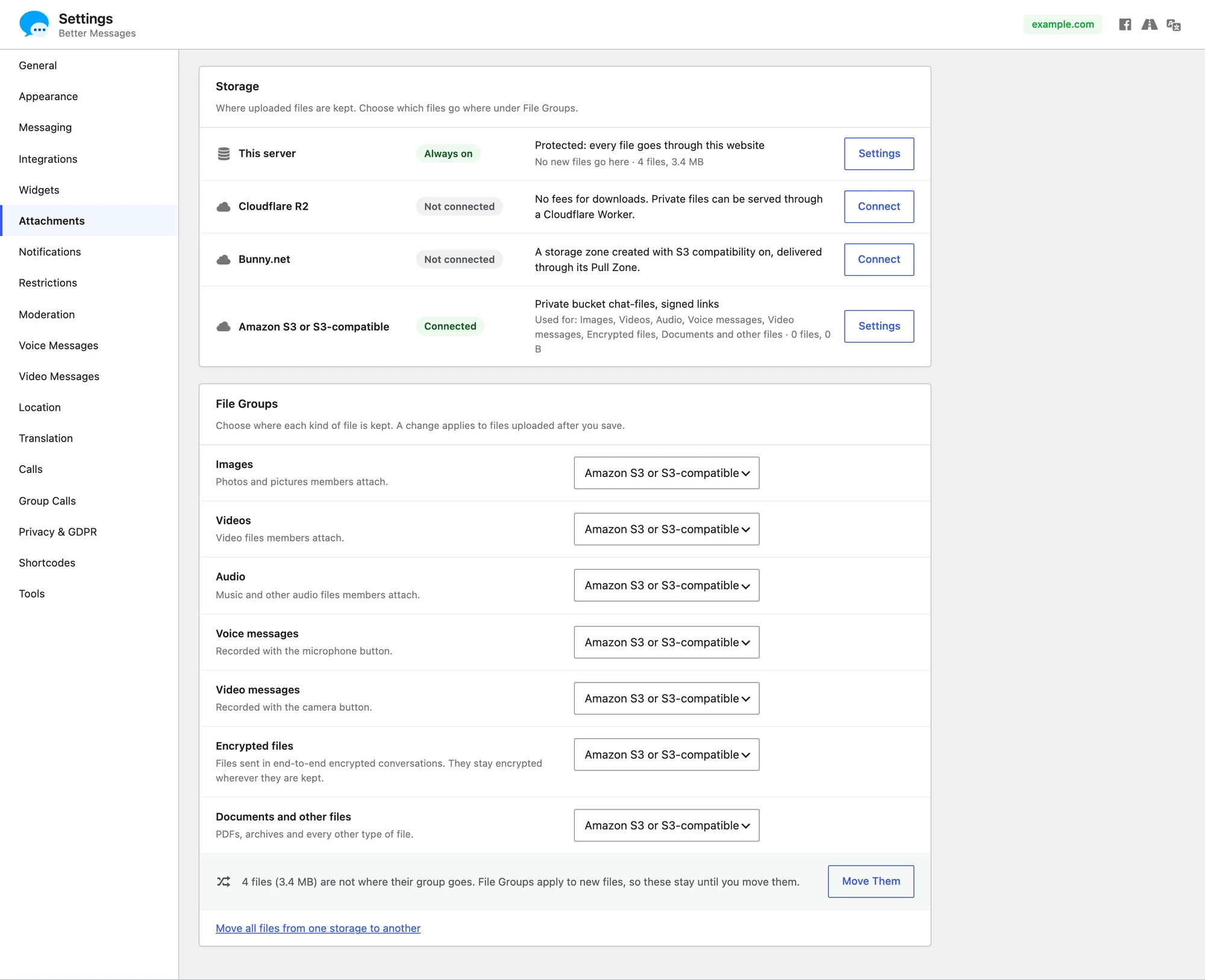The width and height of the screenshot is (1205, 980).
Task: Open the Shortcodes section
Action: coord(89,563)
